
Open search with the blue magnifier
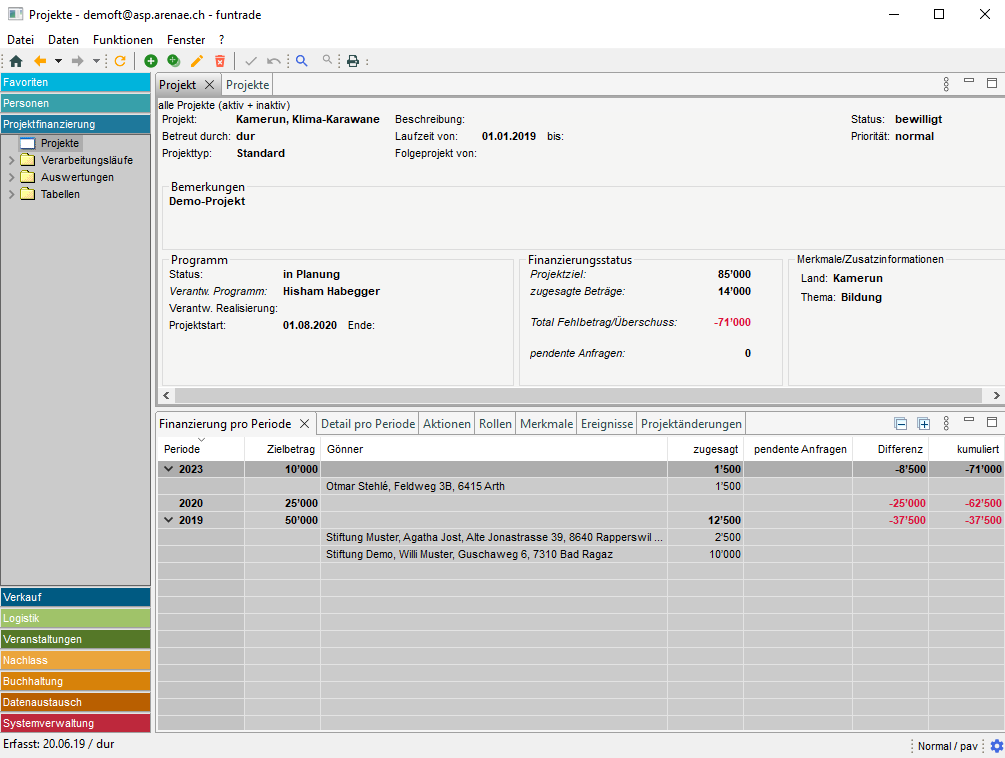pos(302,61)
